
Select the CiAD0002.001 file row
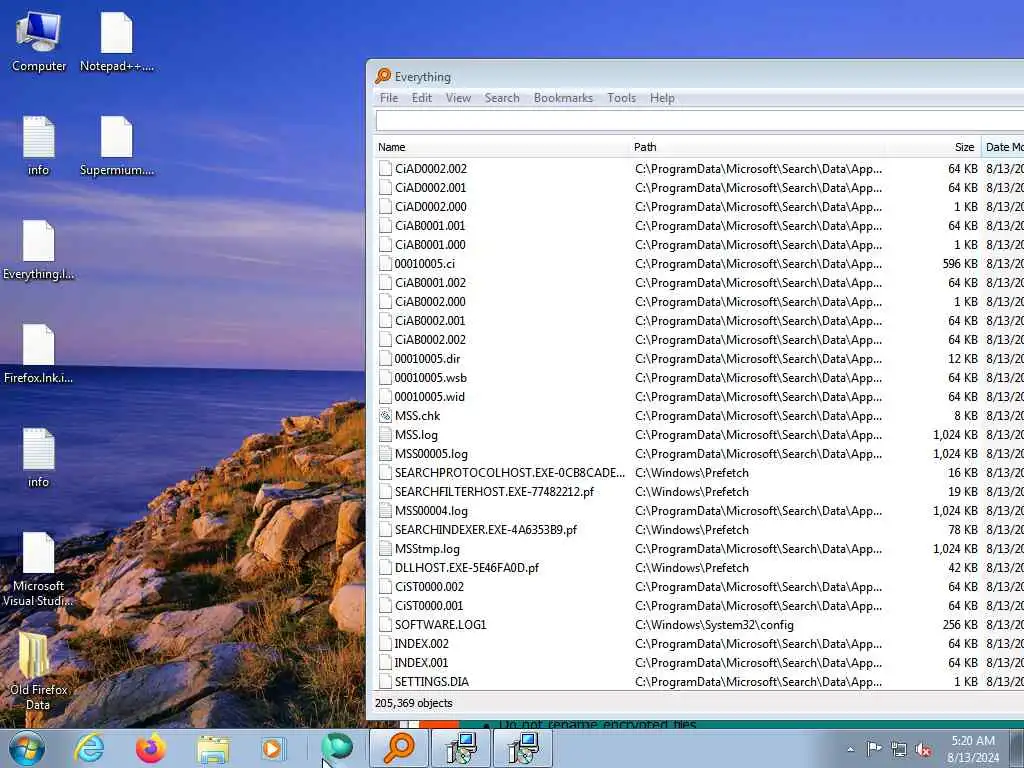[x=699, y=187]
